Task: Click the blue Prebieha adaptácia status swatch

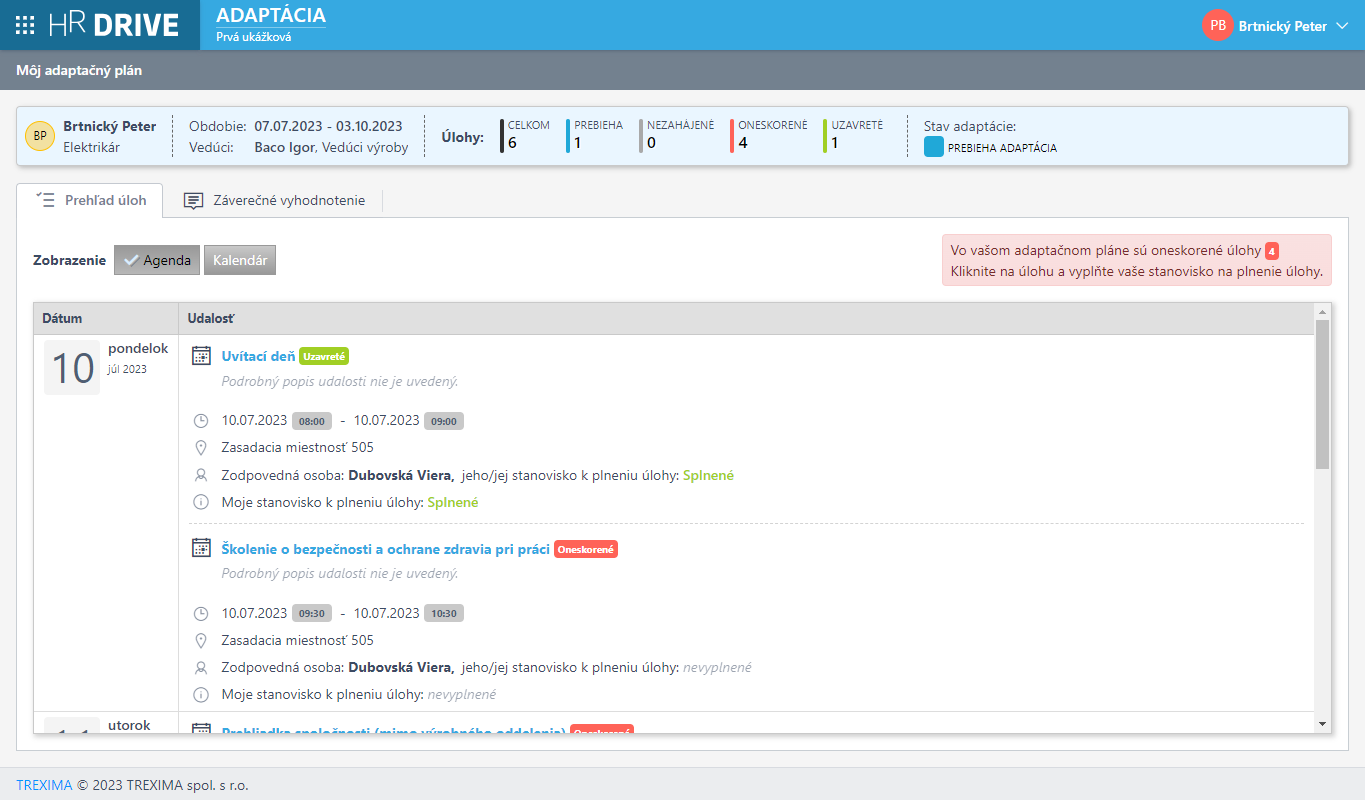Action: [x=933, y=147]
